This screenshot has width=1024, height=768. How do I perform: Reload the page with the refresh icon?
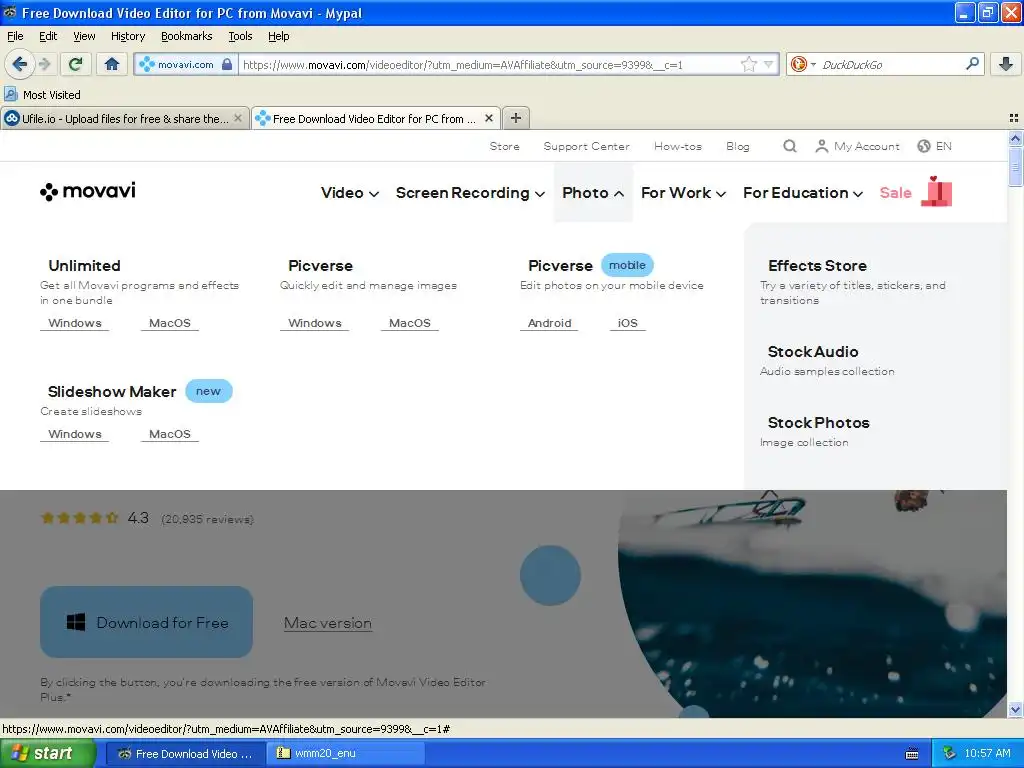[75, 64]
